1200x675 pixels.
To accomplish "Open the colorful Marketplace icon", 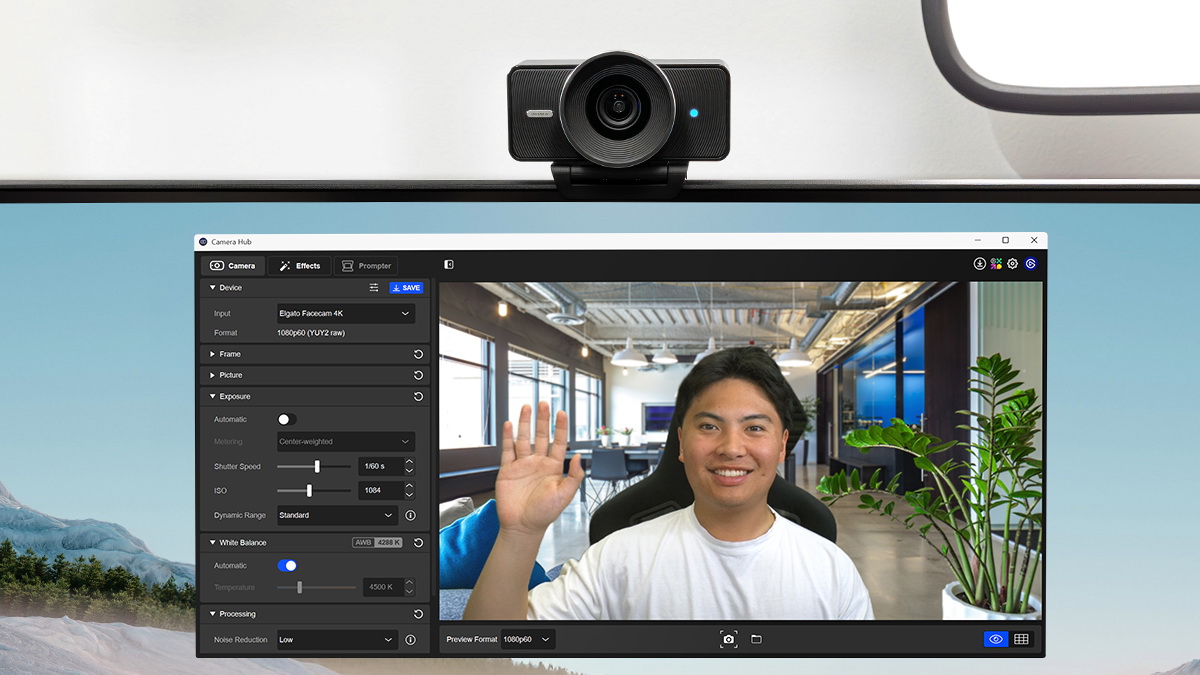I will pos(996,264).
